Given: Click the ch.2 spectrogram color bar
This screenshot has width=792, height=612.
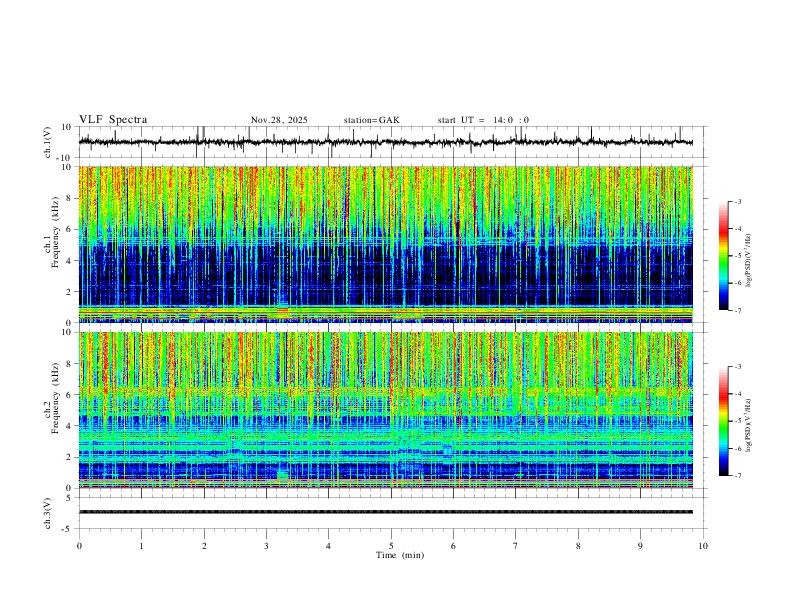Looking at the screenshot, I should coord(723,421).
